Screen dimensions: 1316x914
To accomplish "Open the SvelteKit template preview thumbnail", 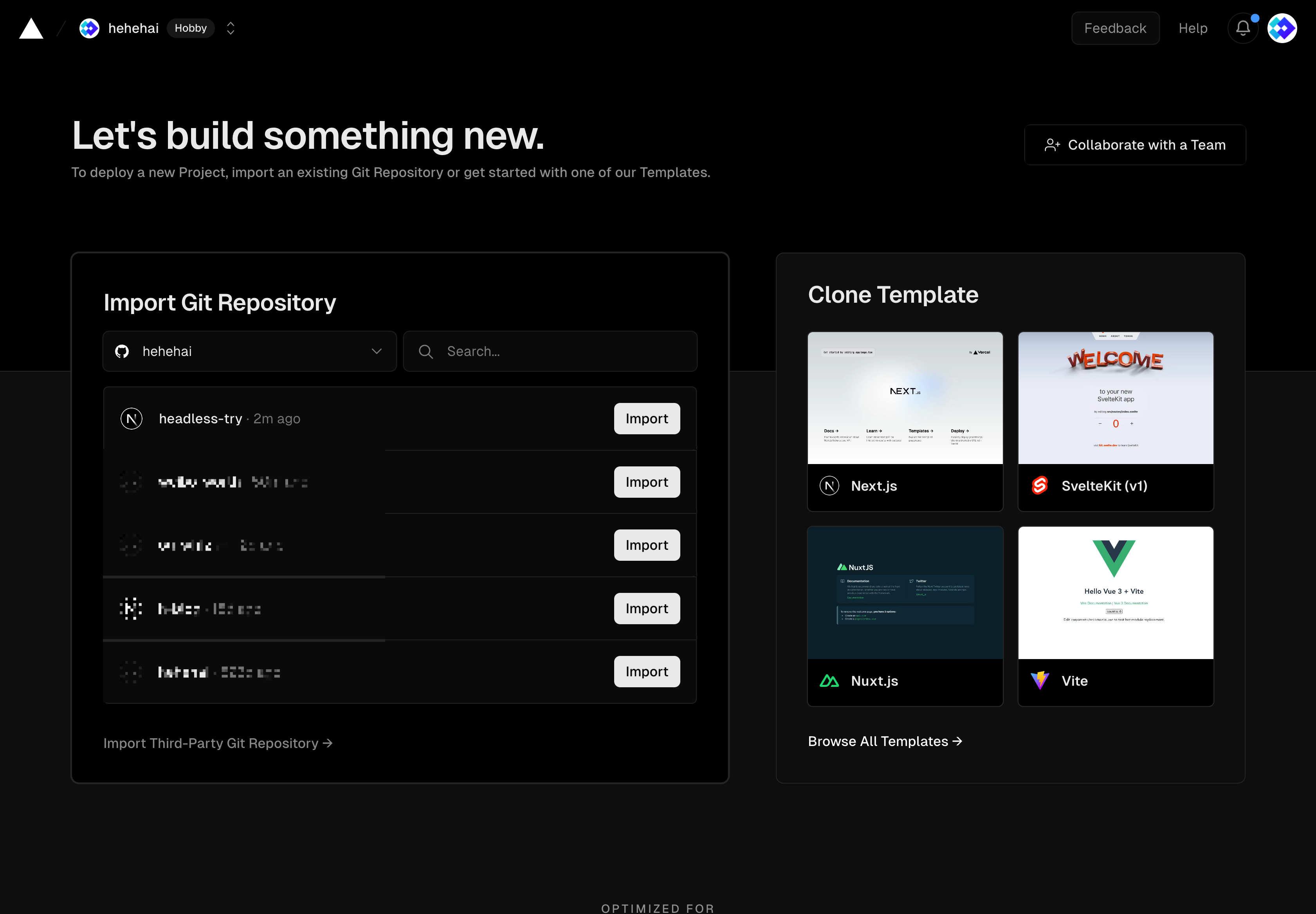I will 1116,398.
